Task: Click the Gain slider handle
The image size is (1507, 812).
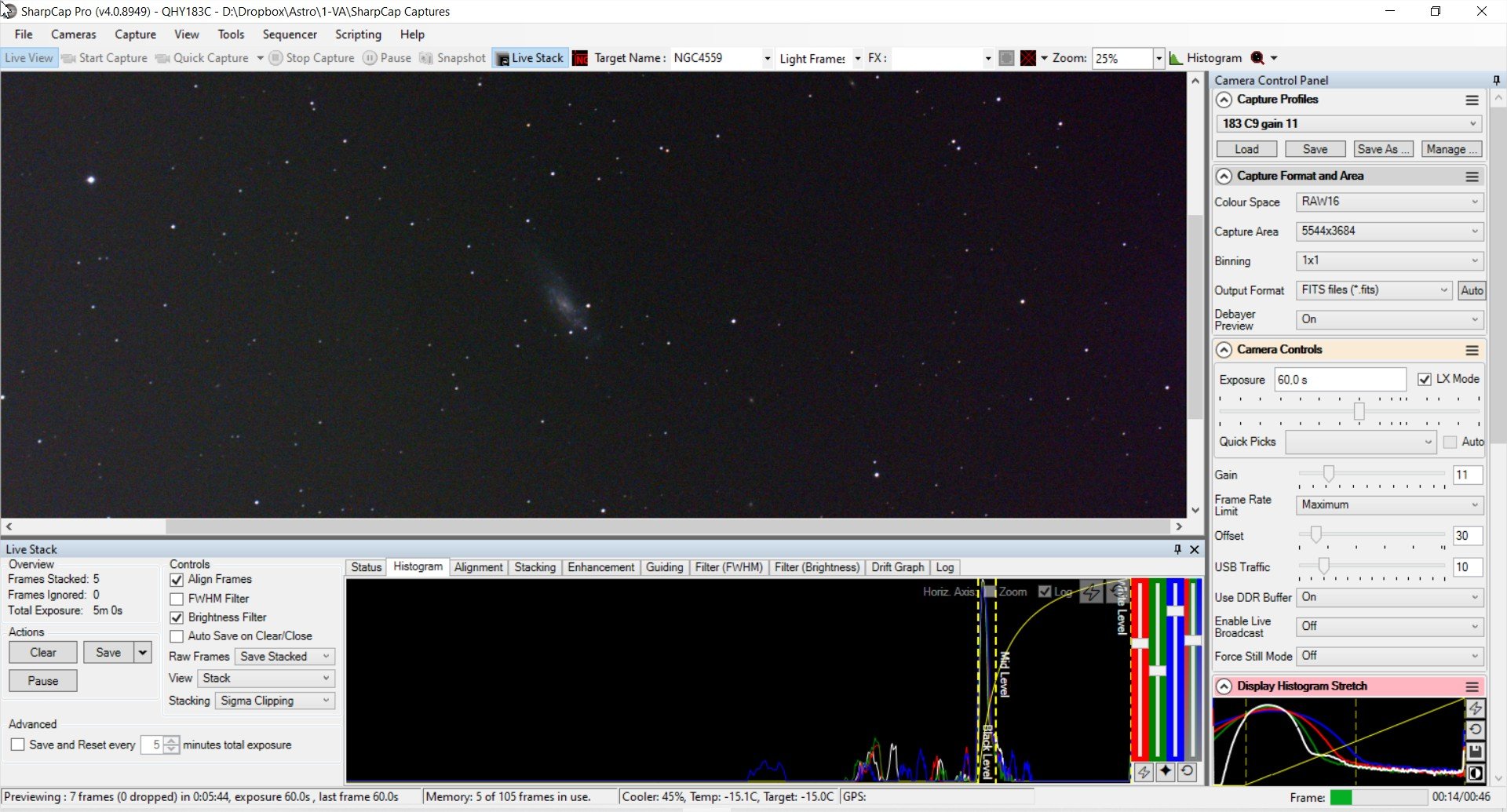Action: pos(1328,473)
